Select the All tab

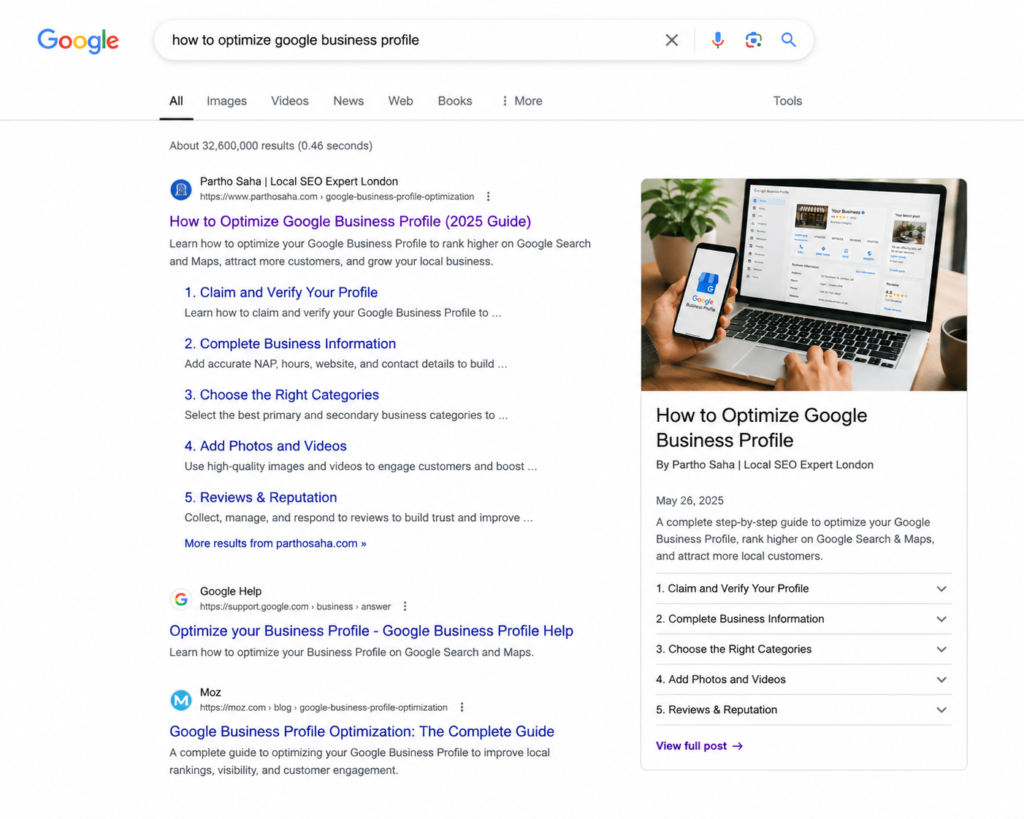pos(176,101)
